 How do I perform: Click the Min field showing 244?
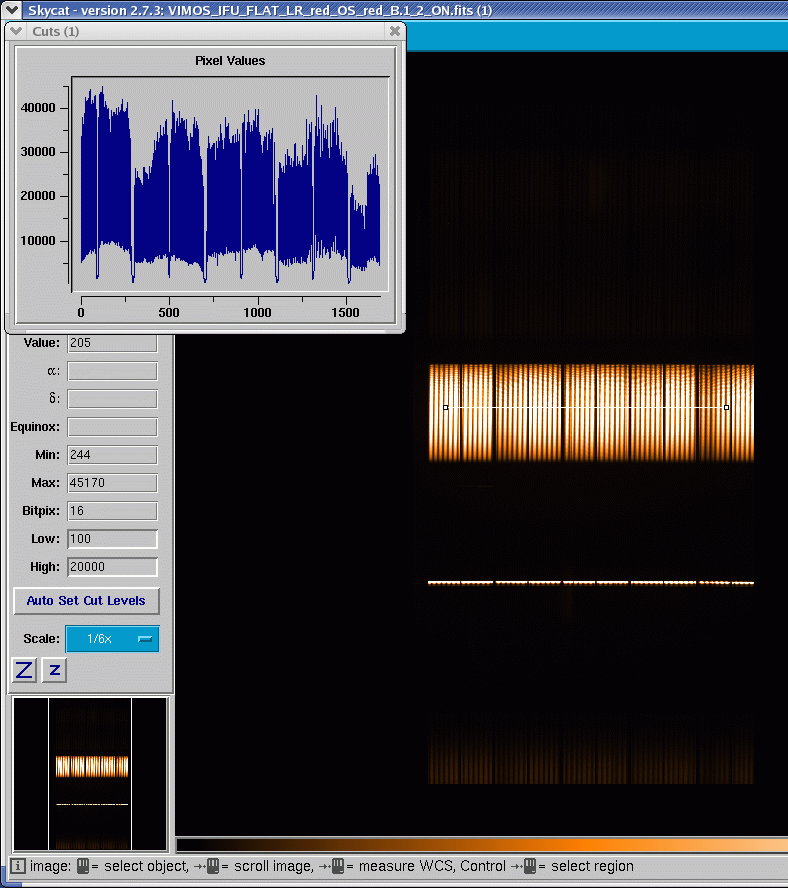[112, 455]
